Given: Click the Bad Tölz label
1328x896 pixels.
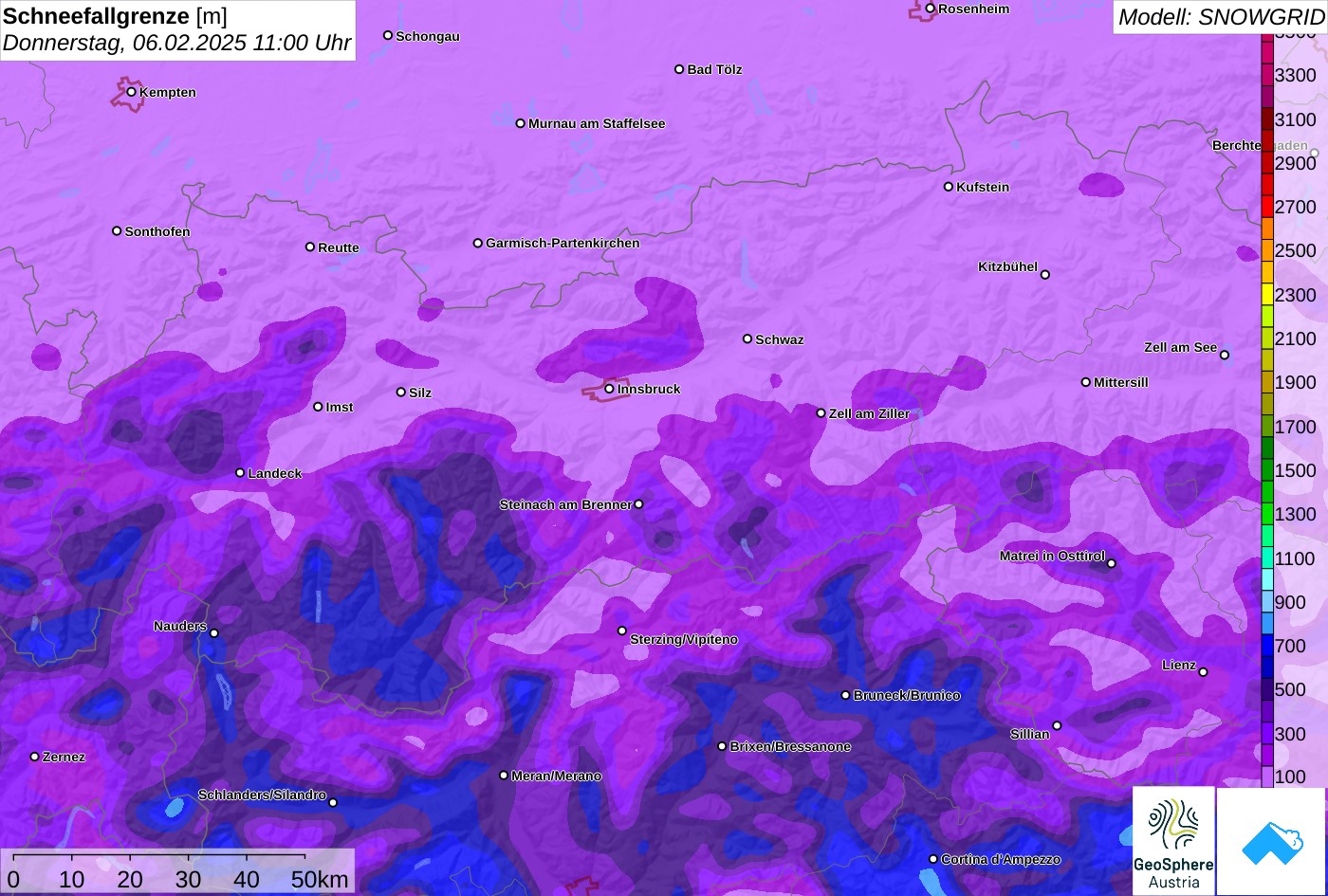Looking at the screenshot, I should tap(715, 69).
